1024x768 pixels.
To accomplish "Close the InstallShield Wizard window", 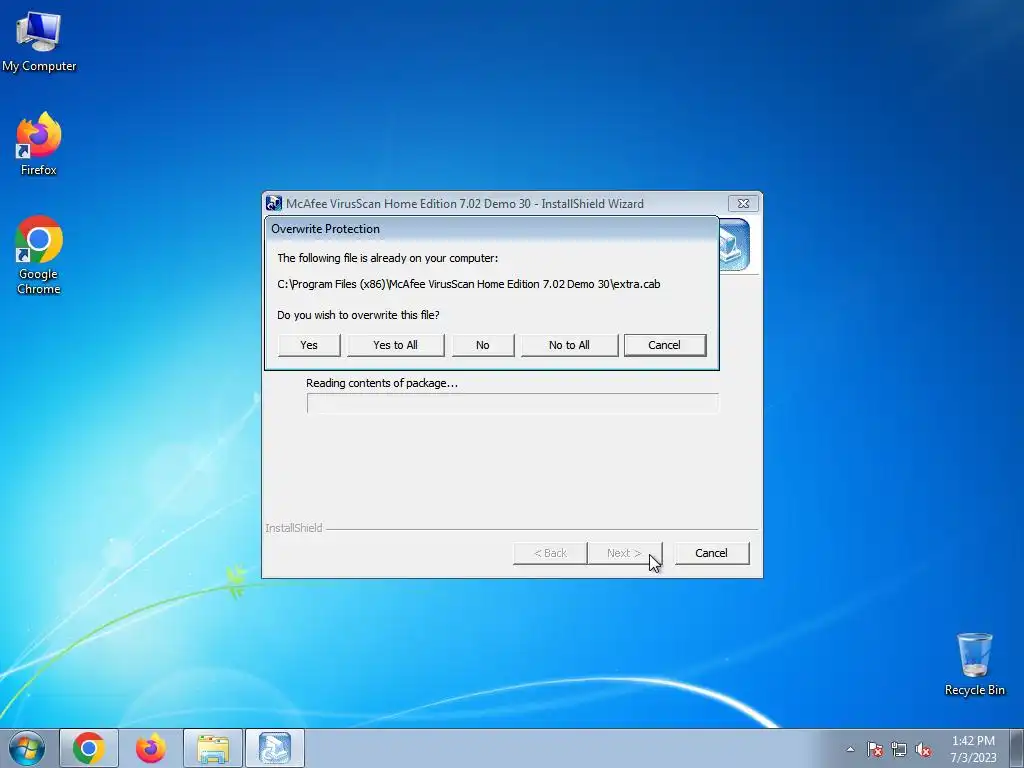I will point(743,204).
